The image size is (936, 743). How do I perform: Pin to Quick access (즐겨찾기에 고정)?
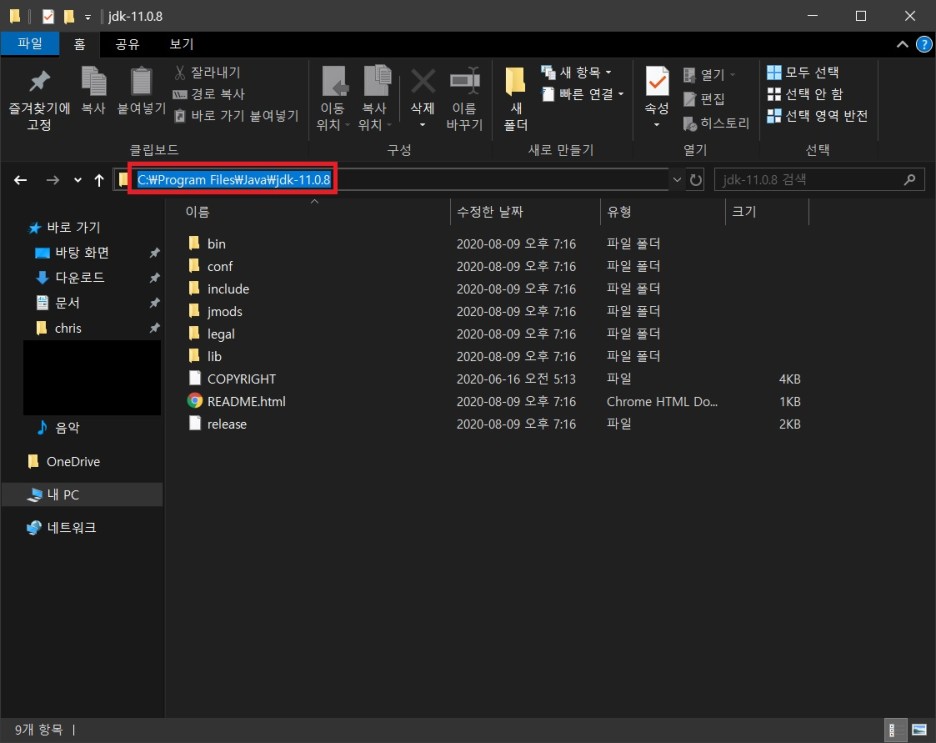39,99
